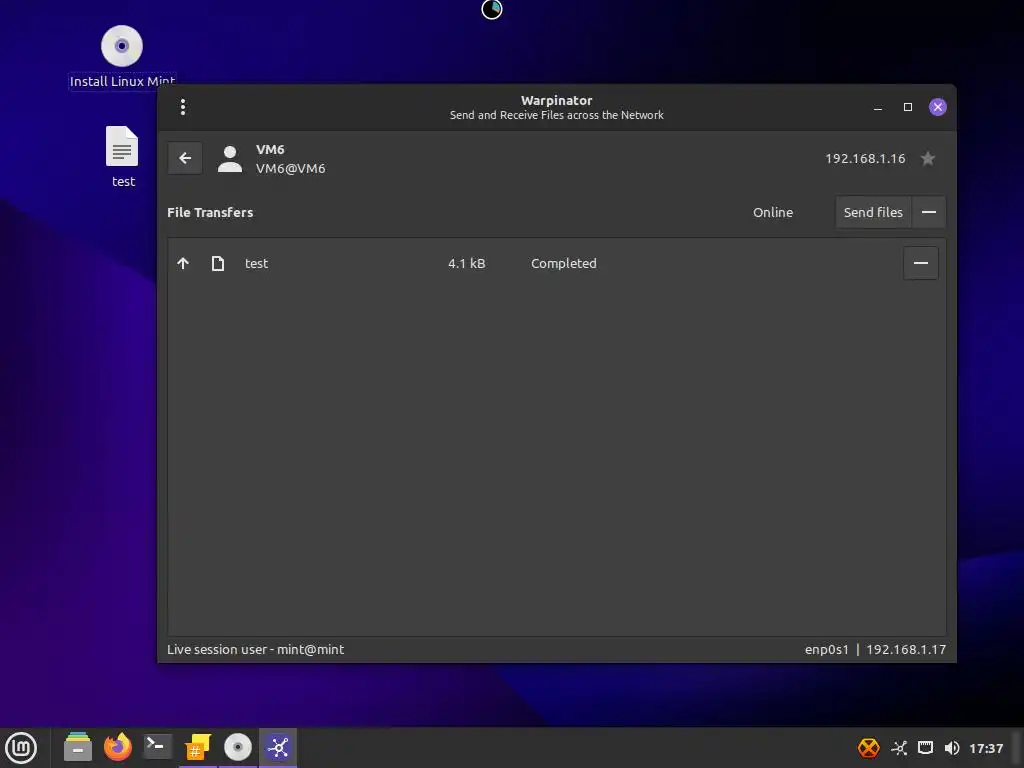Image resolution: width=1024 pixels, height=768 pixels.
Task: Open the Linux Mint start menu
Action: (x=21, y=747)
